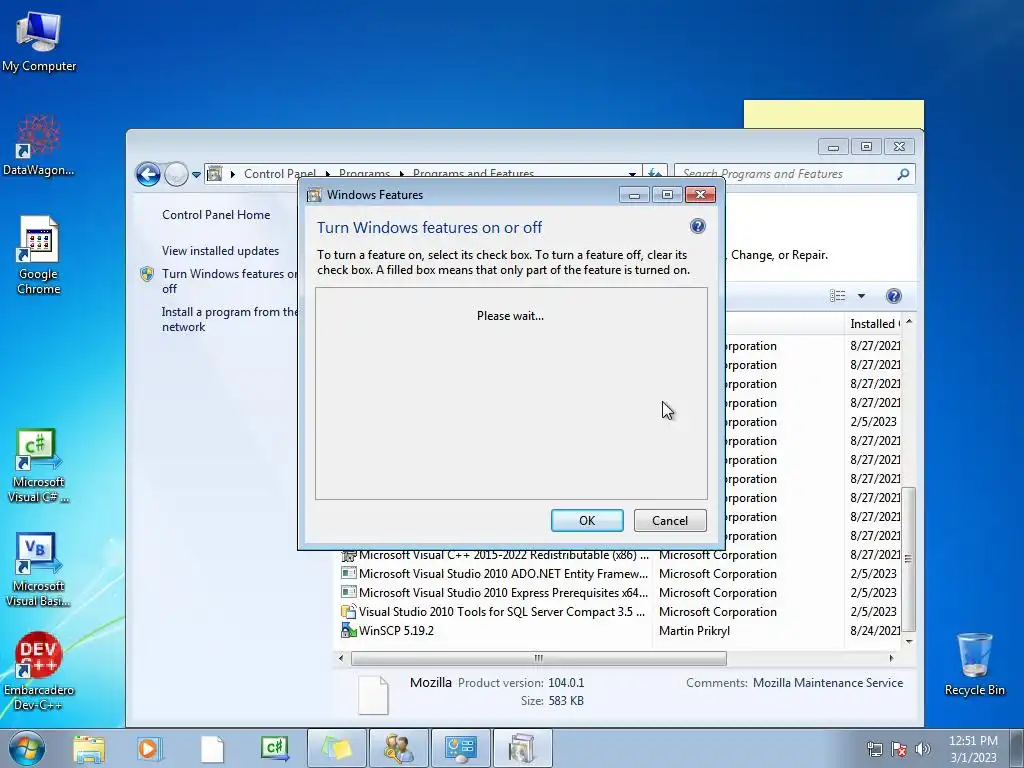The image size is (1024, 768).
Task: Open View installed updates link
Action: 220,251
